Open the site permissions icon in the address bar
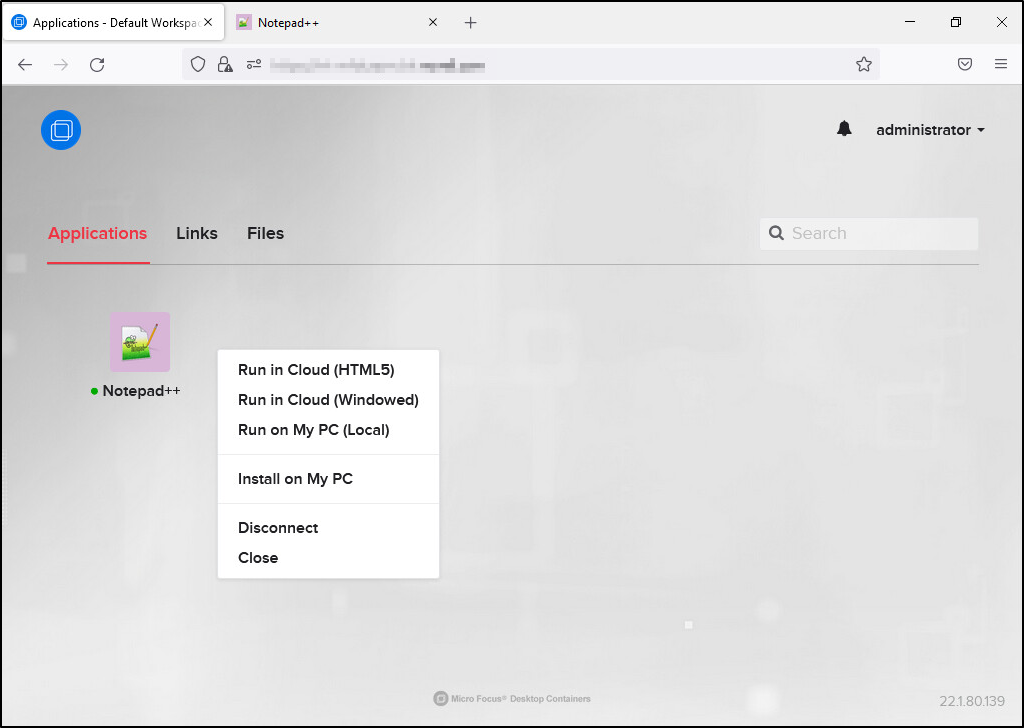The height and width of the screenshot is (728, 1024). (254, 64)
